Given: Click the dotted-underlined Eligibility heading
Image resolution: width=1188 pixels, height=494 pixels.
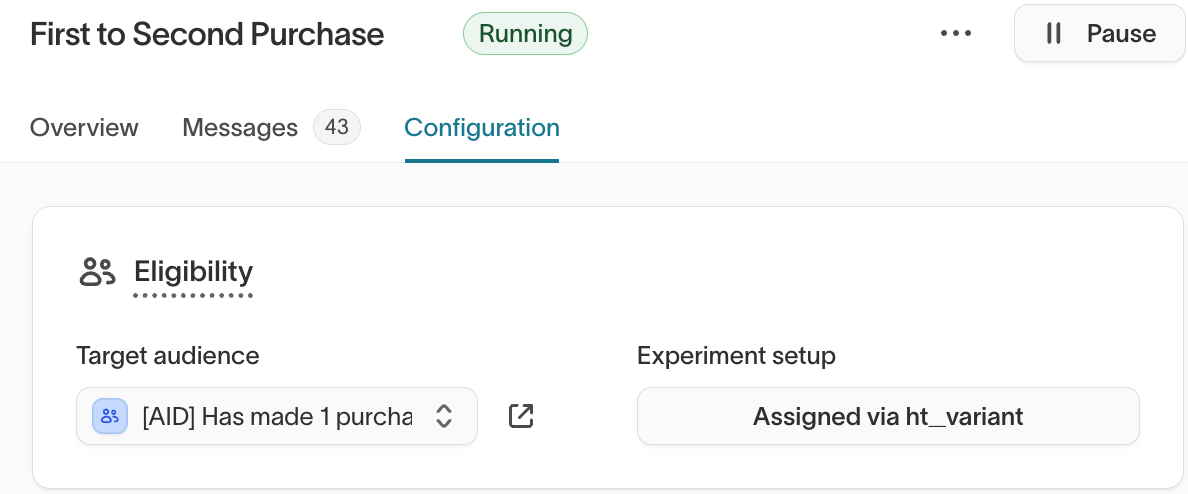Looking at the screenshot, I should [x=193, y=272].
